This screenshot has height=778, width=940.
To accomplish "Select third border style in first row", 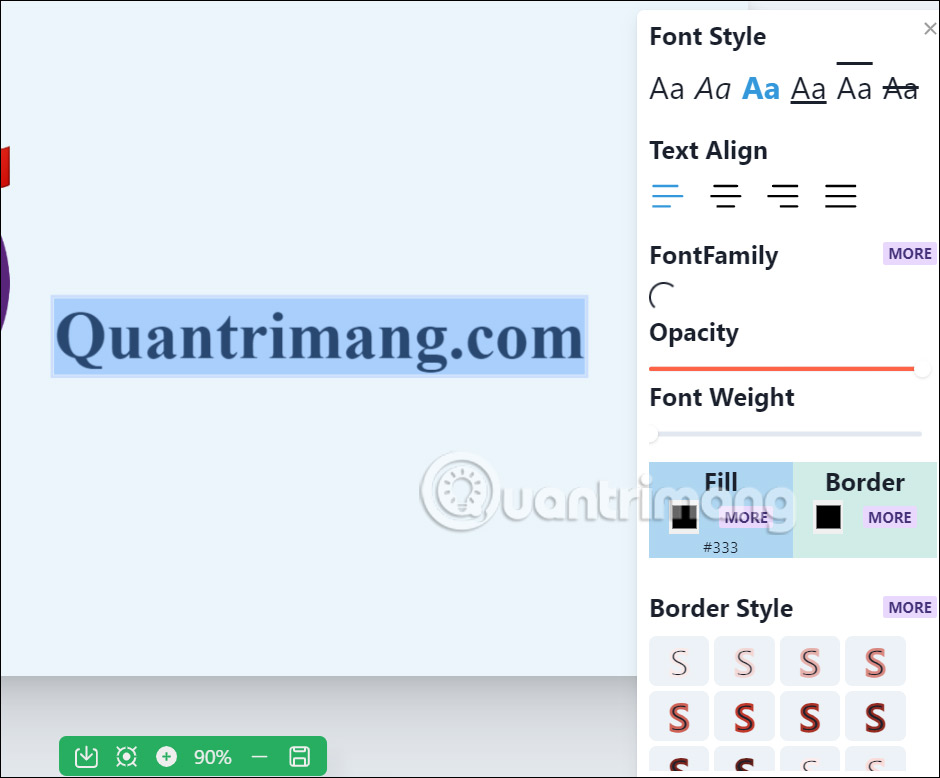I will (x=810, y=661).
